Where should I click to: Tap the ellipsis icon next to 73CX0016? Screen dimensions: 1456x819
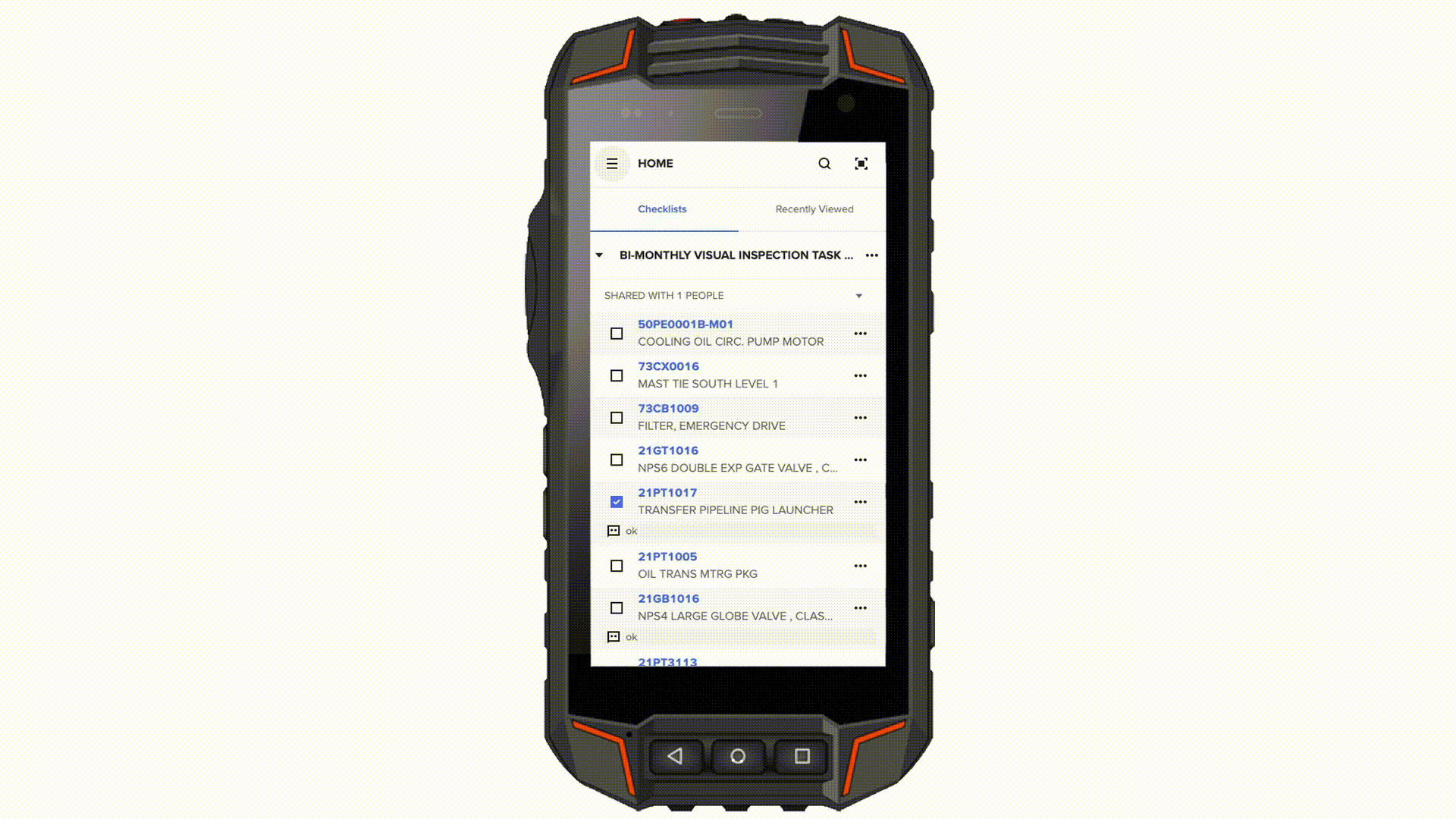859,375
